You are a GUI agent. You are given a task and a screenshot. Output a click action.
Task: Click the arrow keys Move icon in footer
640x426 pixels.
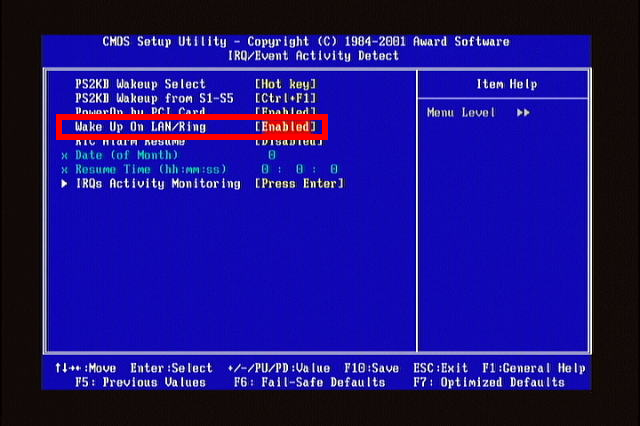68,368
